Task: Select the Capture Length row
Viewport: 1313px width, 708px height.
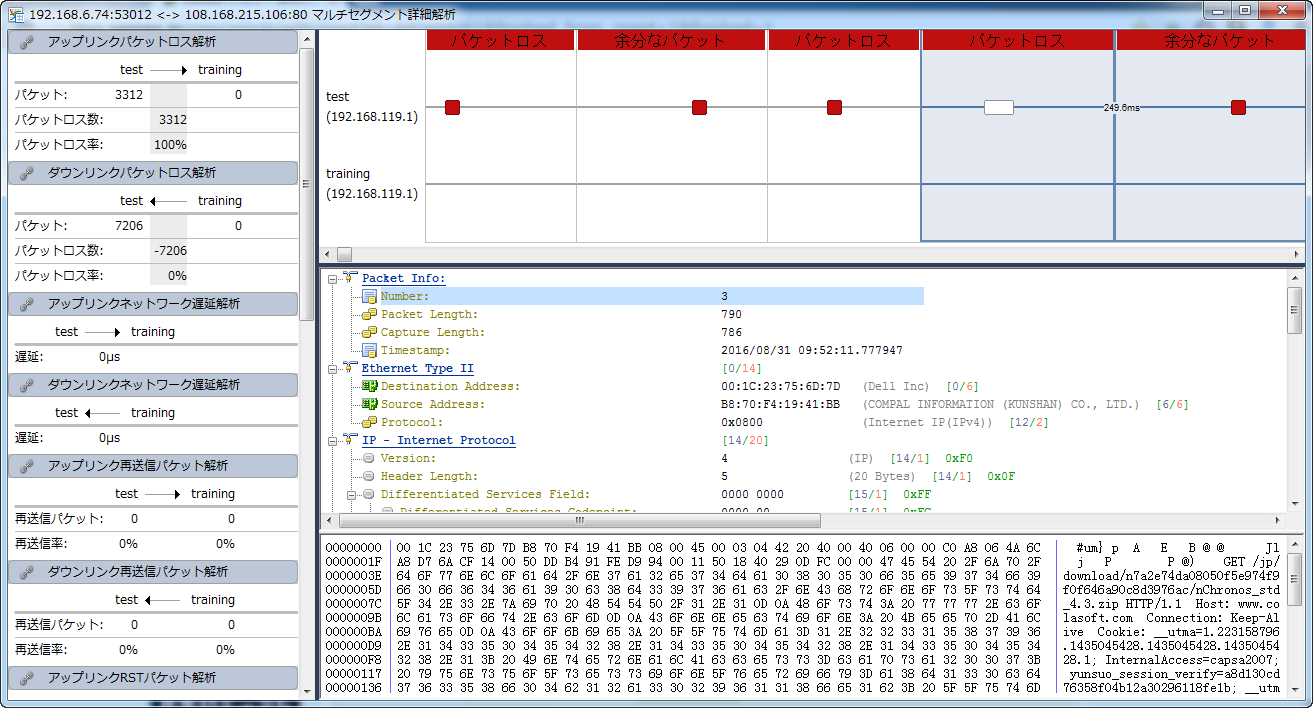Action: [432, 333]
